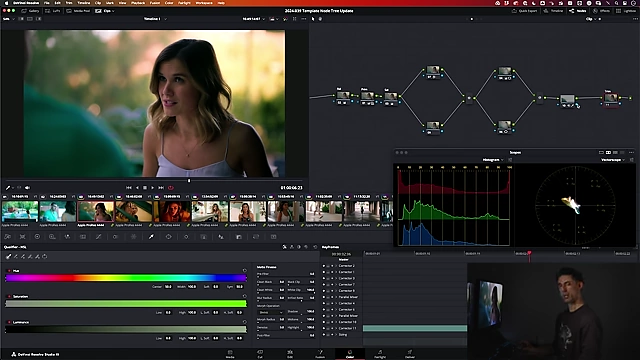Open the Effects panel
This screenshot has width=640, height=360.
coord(602,11)
